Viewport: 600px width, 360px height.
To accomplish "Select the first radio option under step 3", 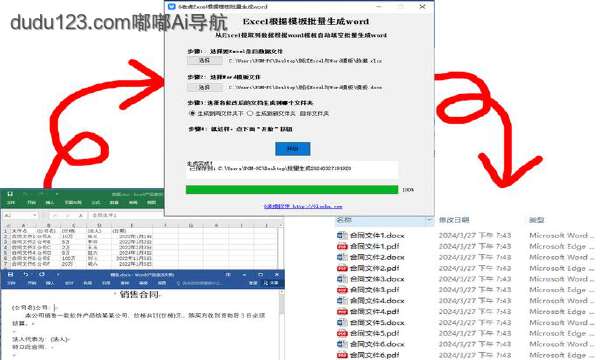I will click(x=192, y=114).
